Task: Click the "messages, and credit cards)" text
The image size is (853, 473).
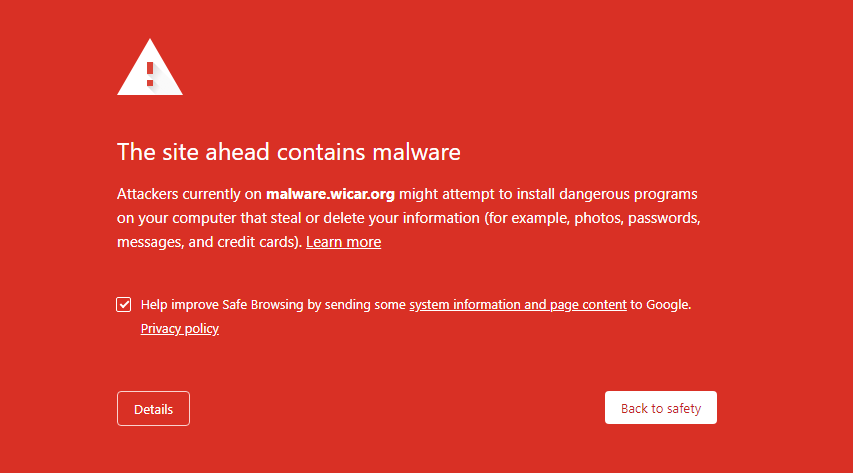Action: tap(209, 242)
